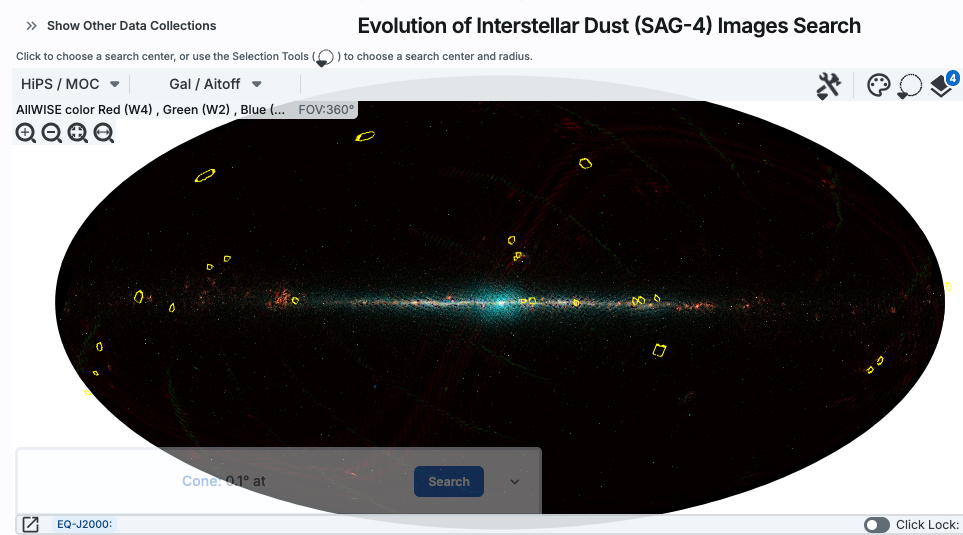Click the fill-width zoom icon
Screen dimensions: 963x535
[x=103, y=133]
